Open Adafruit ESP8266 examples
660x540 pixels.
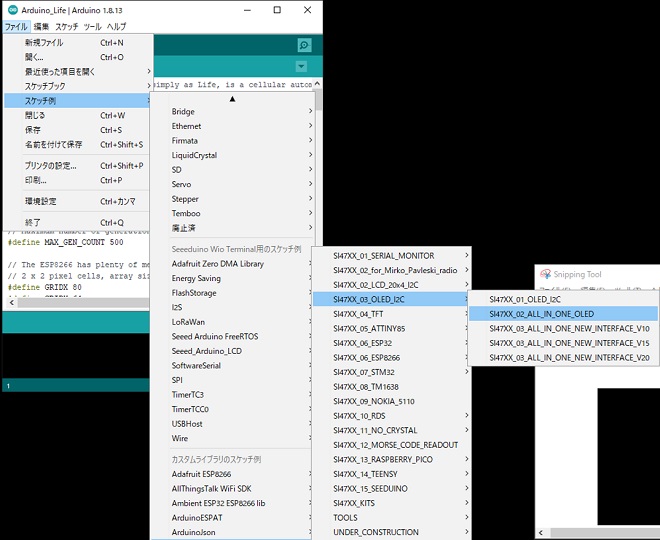[233, 474]
